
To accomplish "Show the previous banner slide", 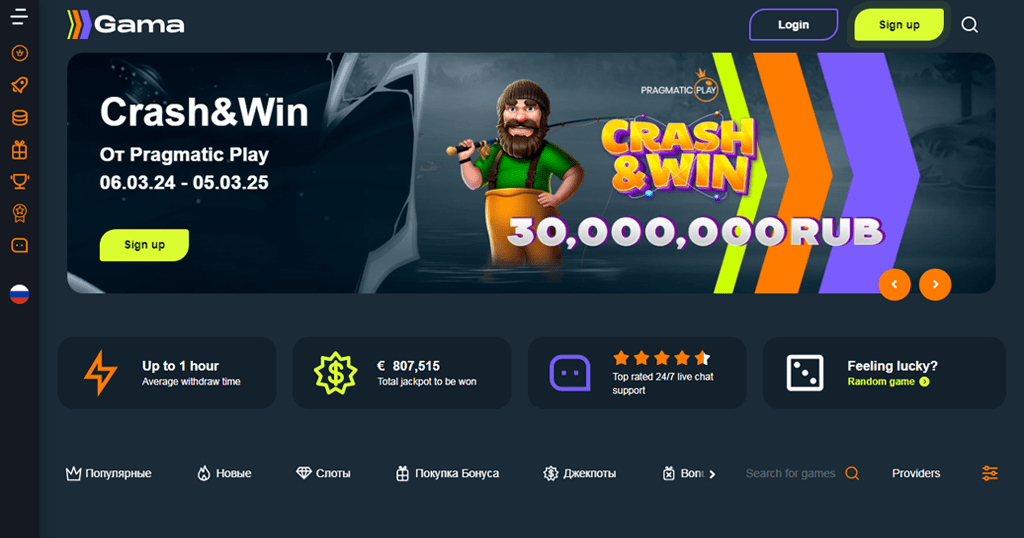I will click(x=895, y=285).
